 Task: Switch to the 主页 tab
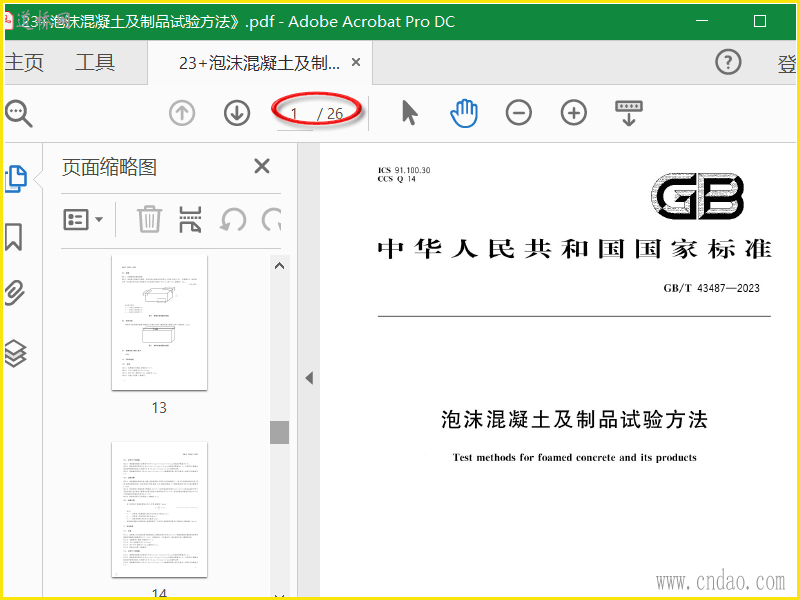[24, 63]
